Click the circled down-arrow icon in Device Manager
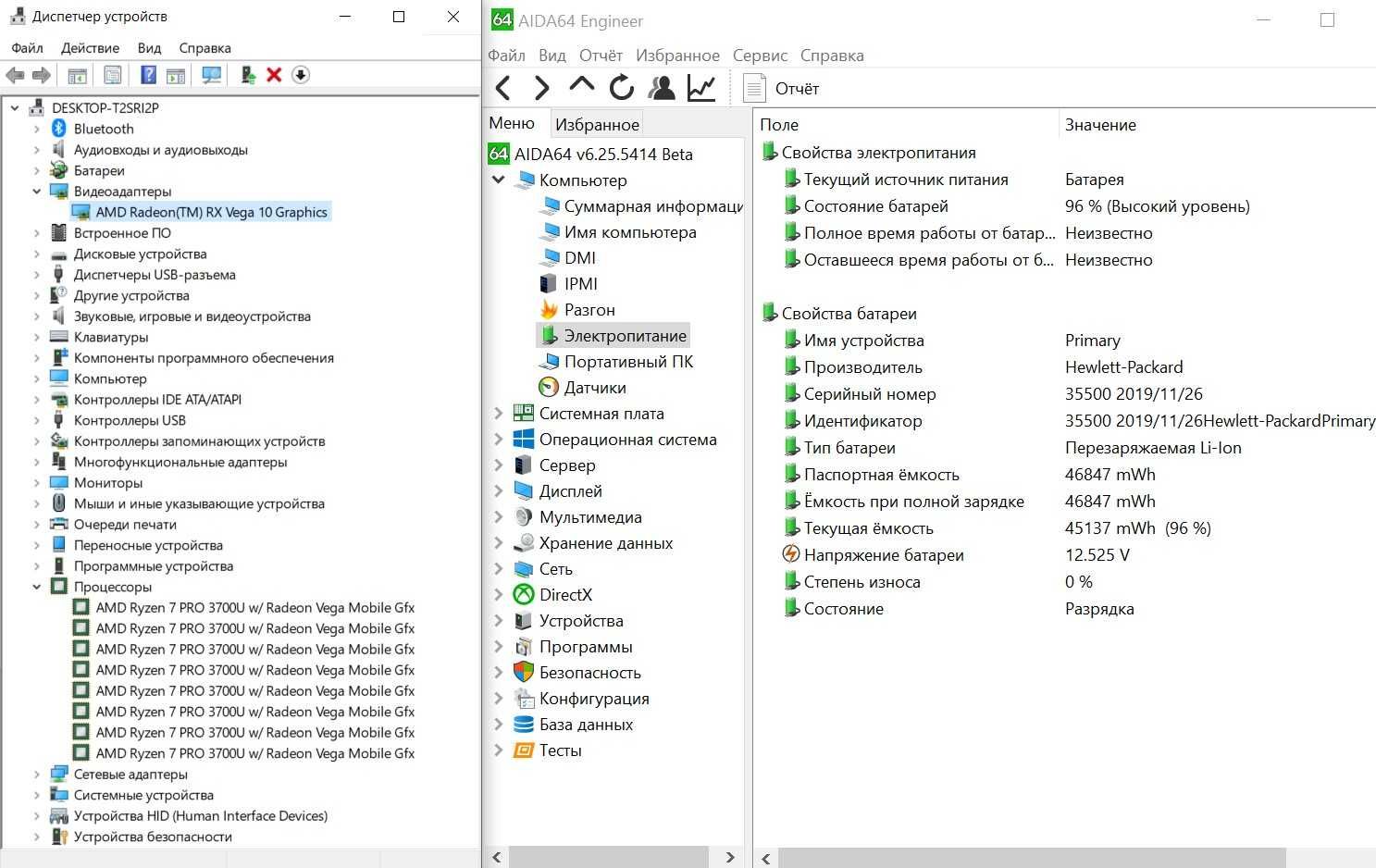The height and width of the screenshot is (868, 1376). (x=301, y=75)
